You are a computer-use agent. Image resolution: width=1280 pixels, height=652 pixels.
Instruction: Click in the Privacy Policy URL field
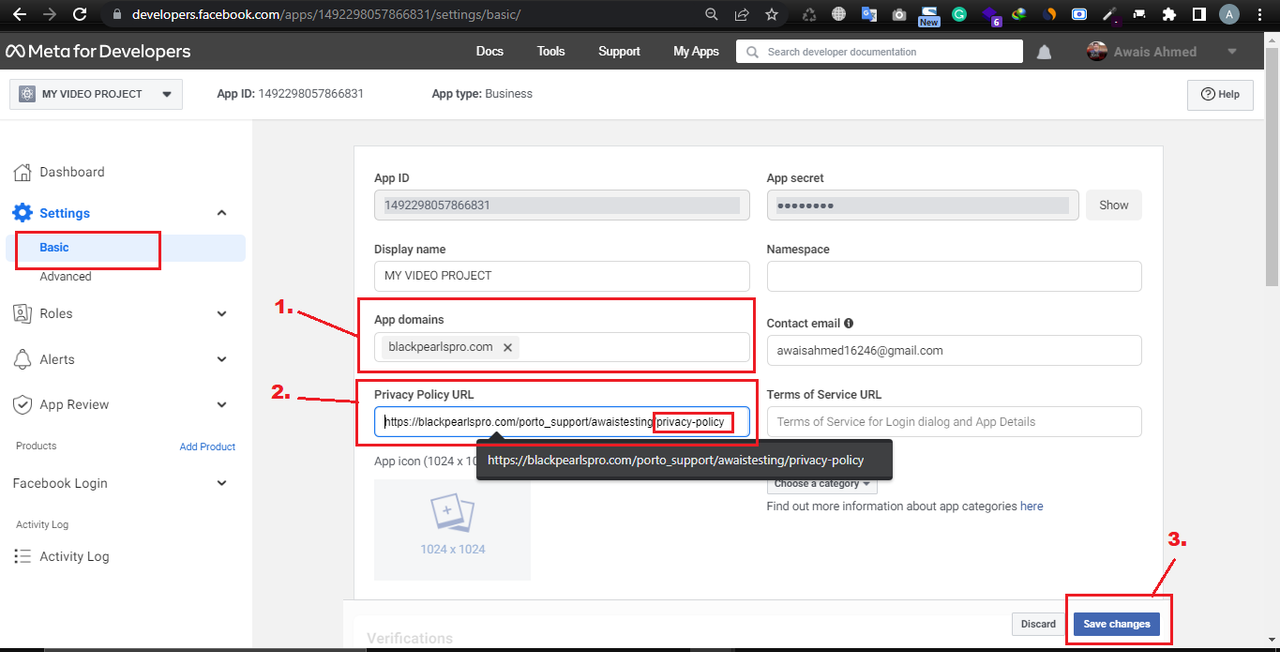click(x=562, y=422)
